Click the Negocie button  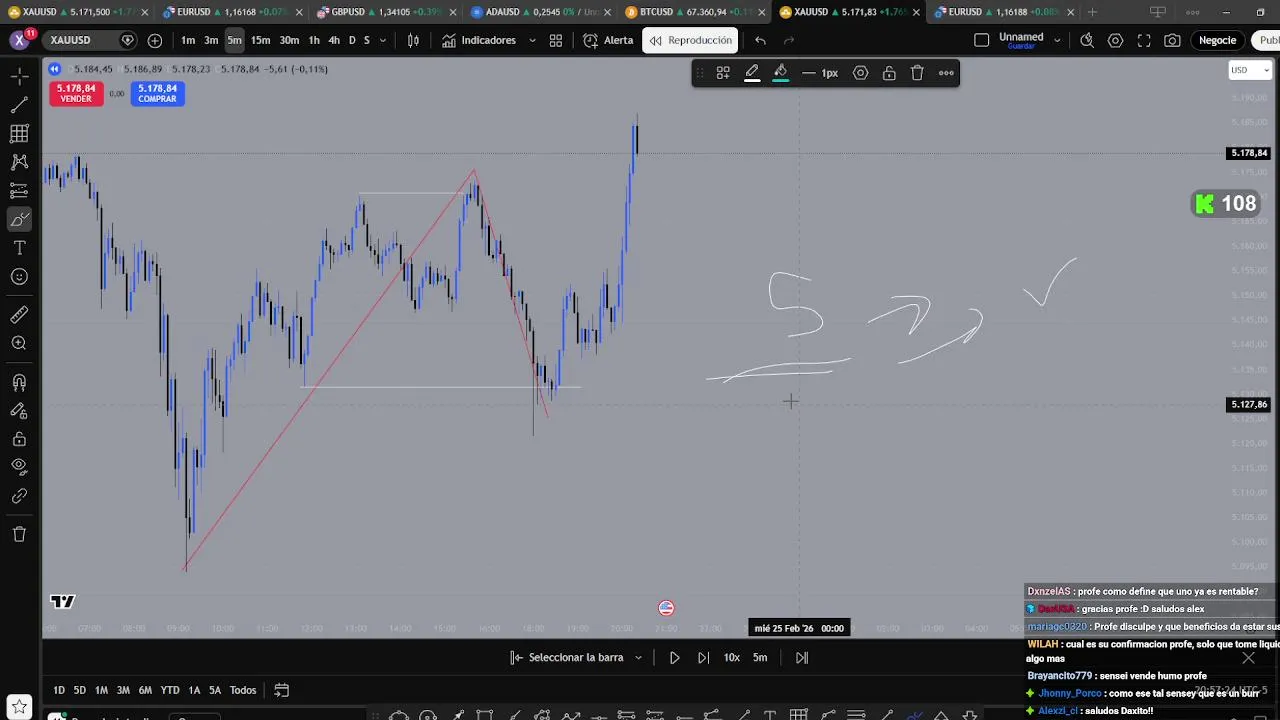[x=1217, y=40]
